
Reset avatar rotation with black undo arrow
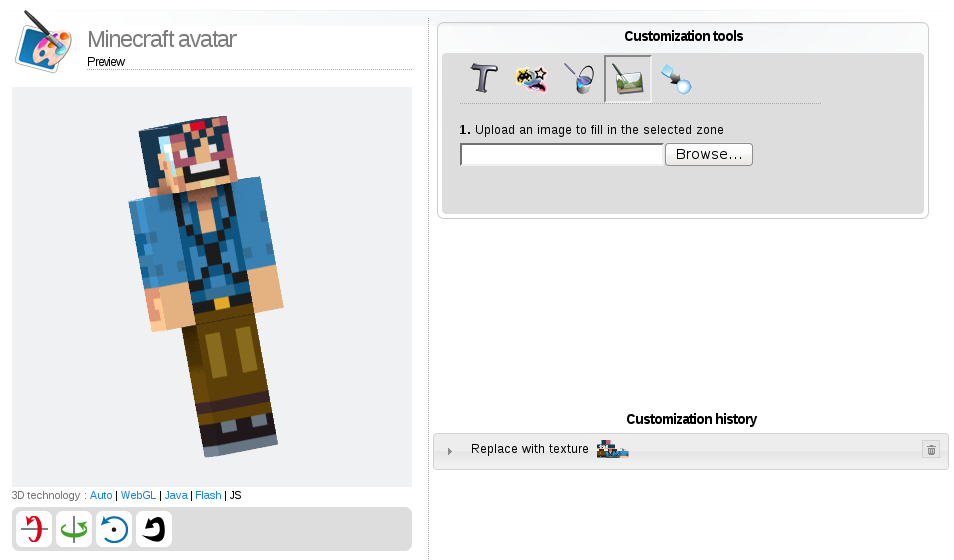(154, 528)
